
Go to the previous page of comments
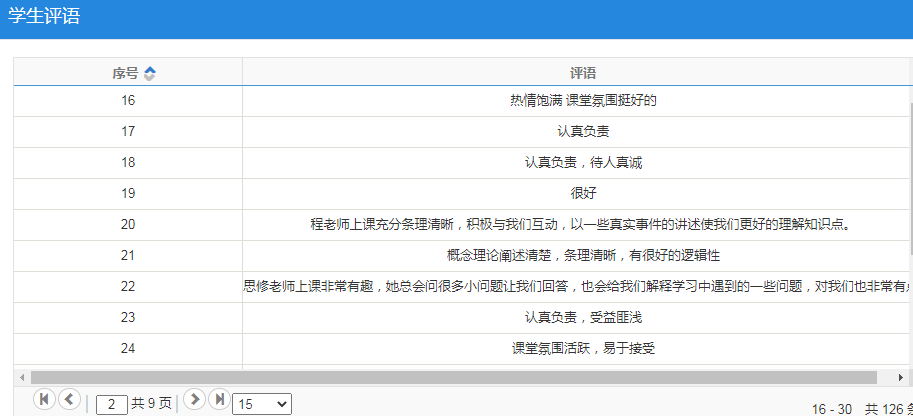coord(69,399)
